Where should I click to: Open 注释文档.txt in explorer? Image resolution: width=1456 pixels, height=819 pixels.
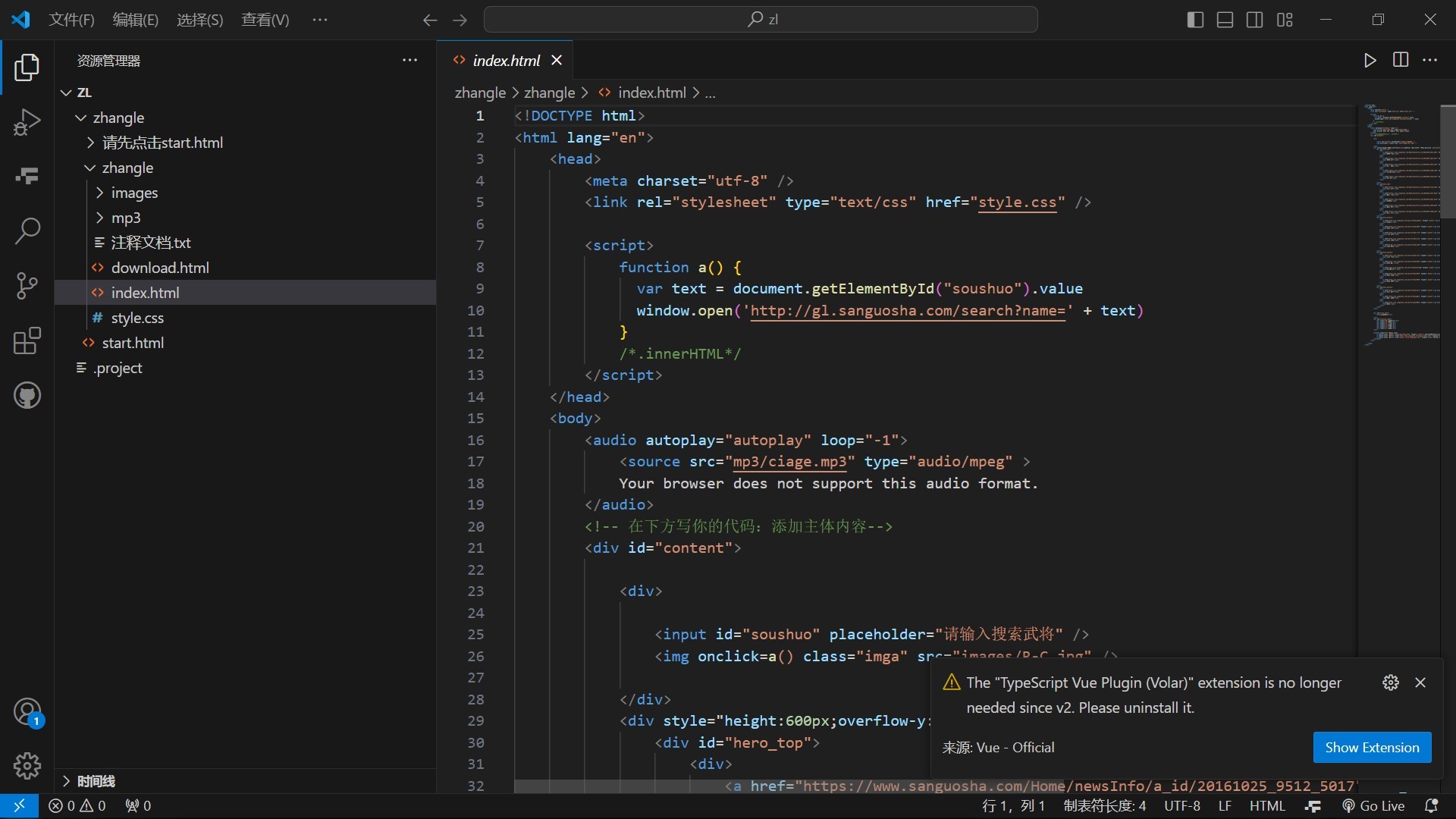click(245, 243)
